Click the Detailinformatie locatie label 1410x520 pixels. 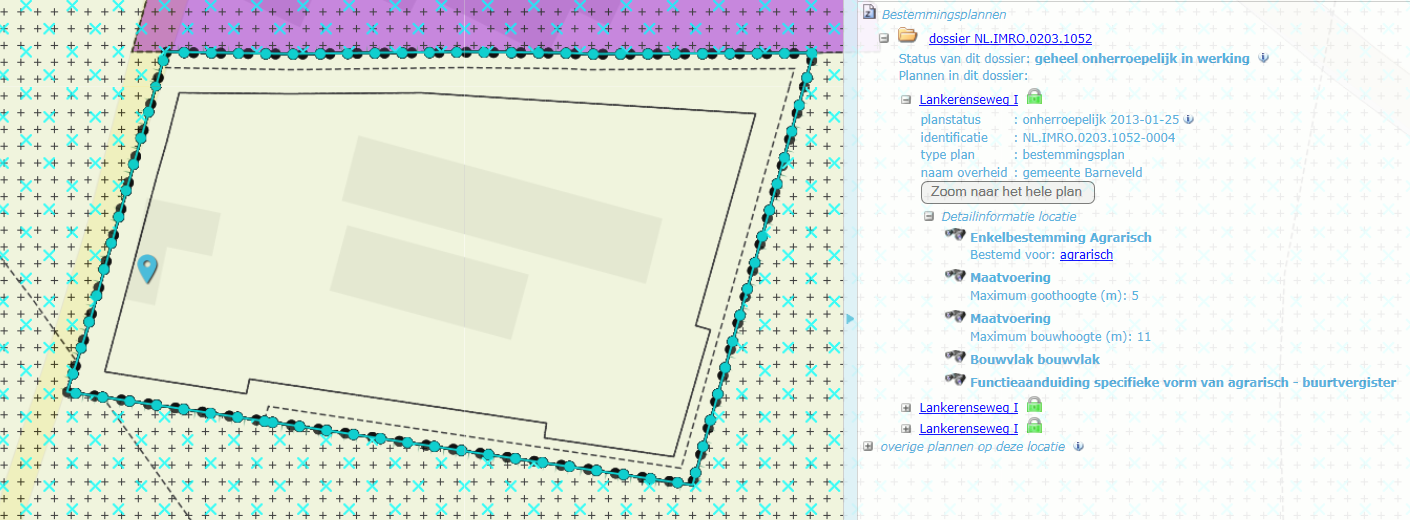[1009, 216]
